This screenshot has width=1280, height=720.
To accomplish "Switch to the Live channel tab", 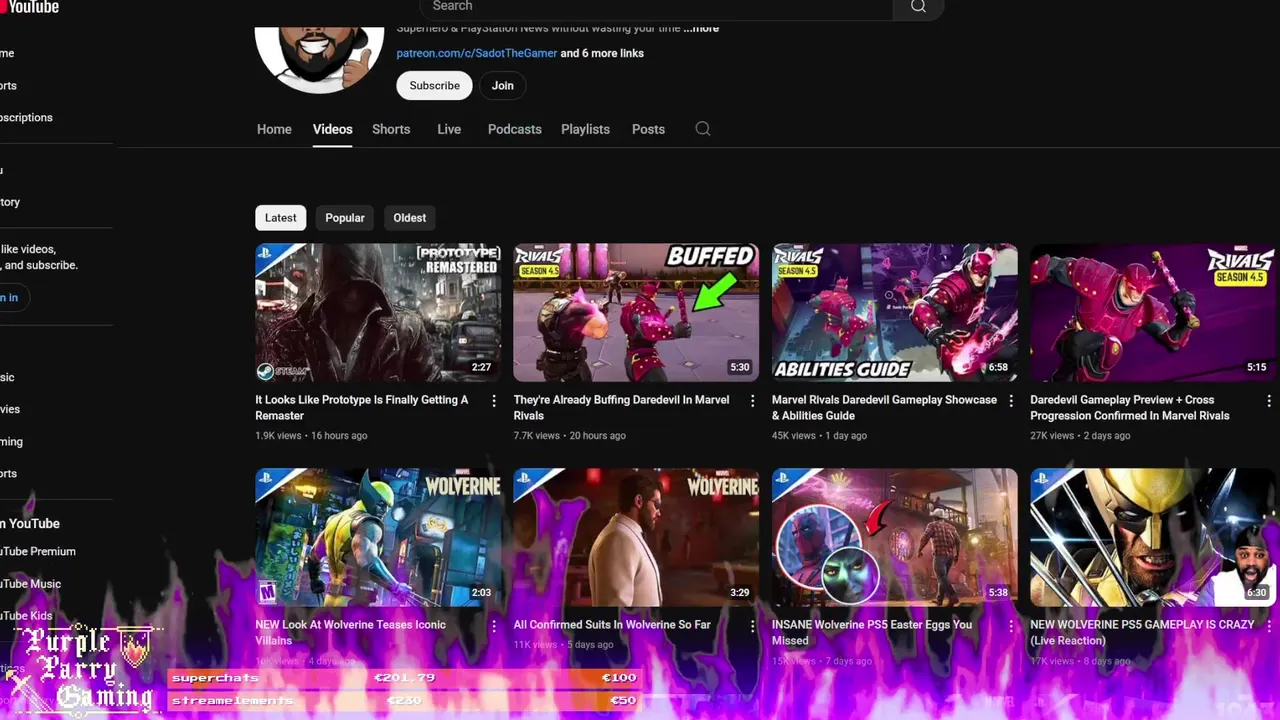I will pos(449,129).
